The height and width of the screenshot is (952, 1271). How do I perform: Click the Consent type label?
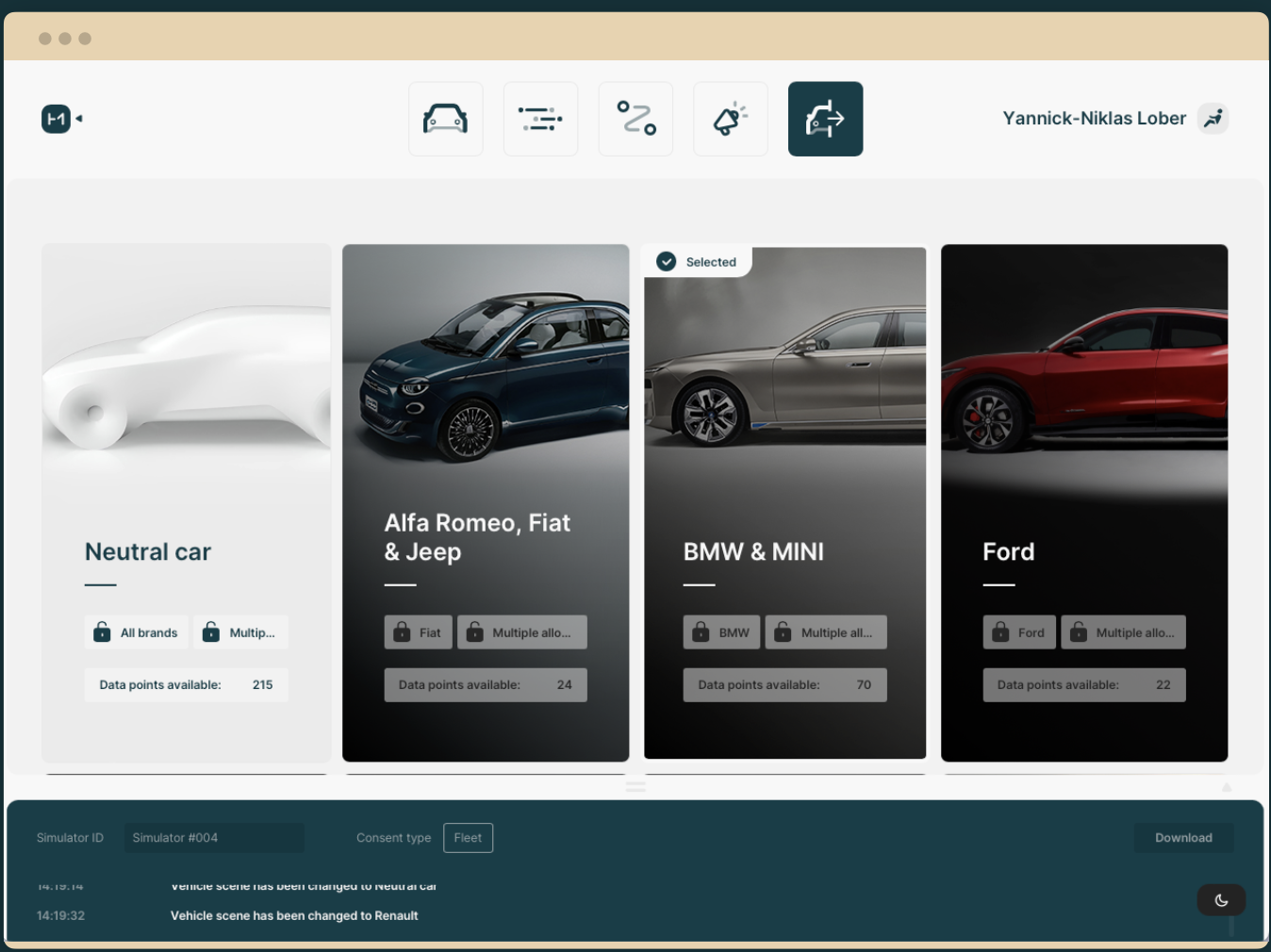393,838
